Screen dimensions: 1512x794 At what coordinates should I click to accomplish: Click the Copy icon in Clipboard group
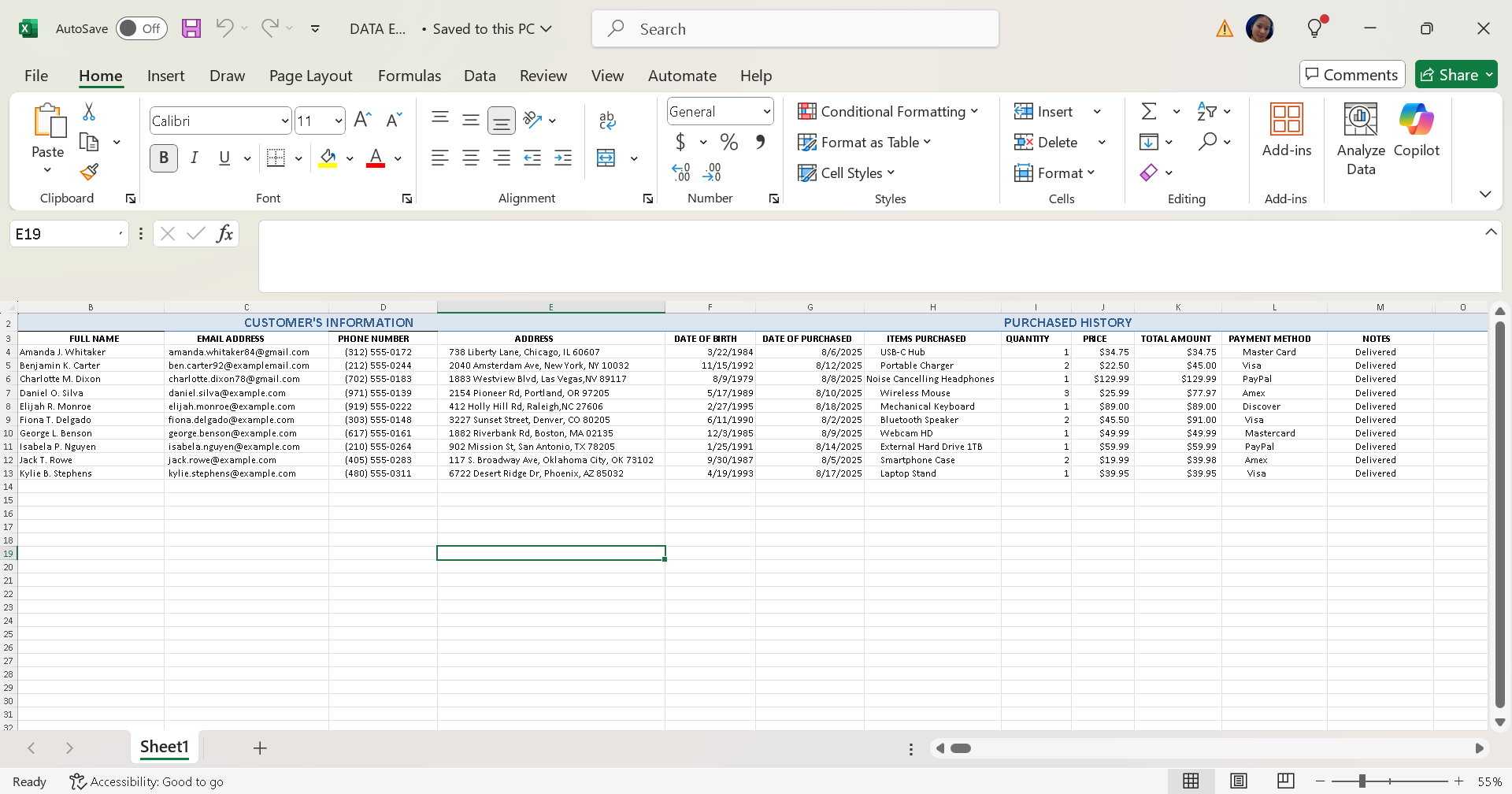[89, 142]
